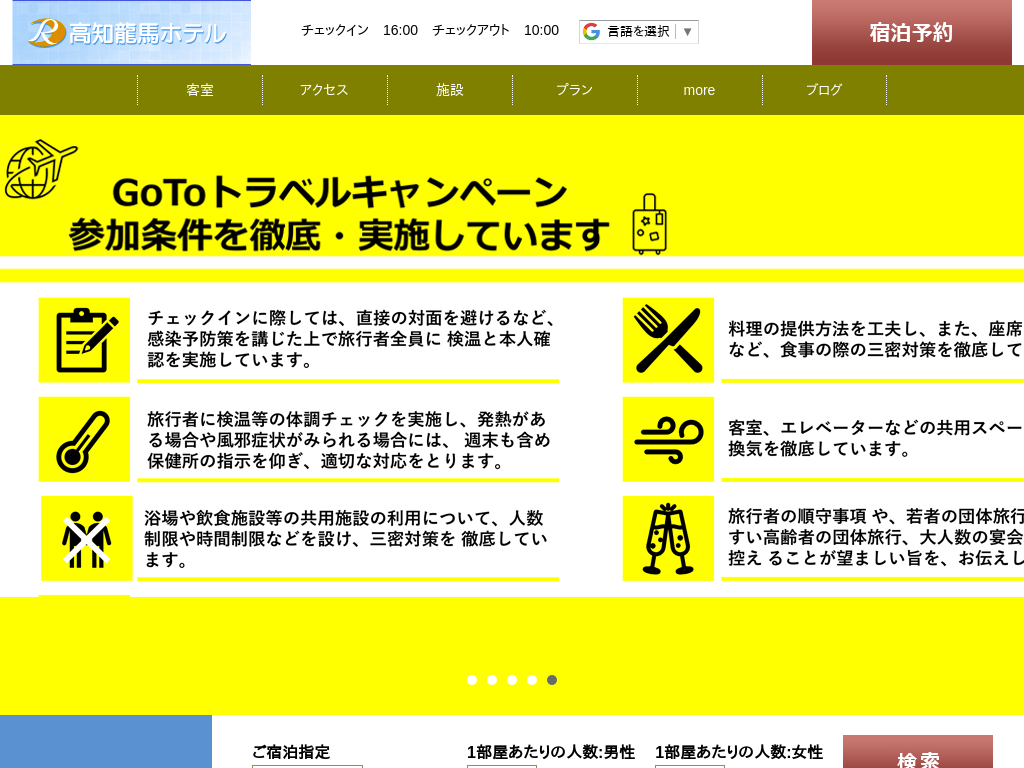This screenshot has width=1024, height=768.
Task: Select the fifth active slider dot
Action: [x=552, y=680]
